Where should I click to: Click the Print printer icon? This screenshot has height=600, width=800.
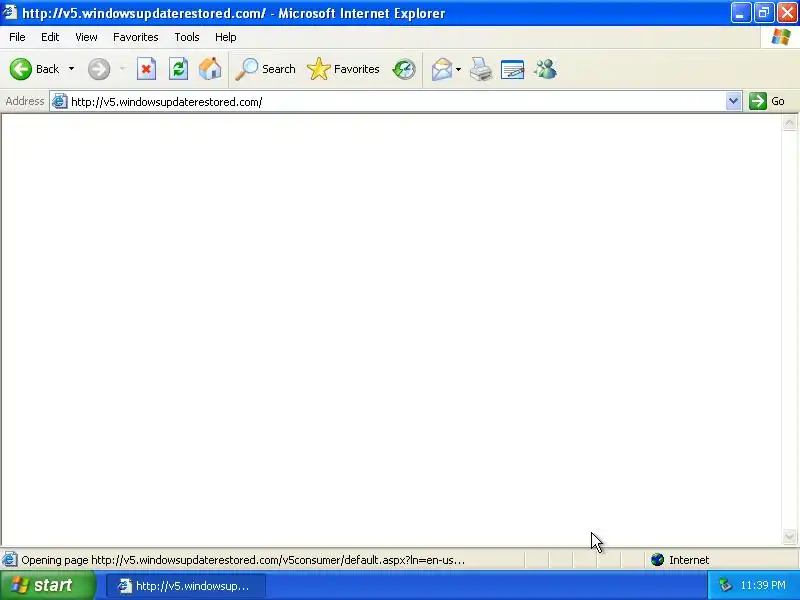481,69
